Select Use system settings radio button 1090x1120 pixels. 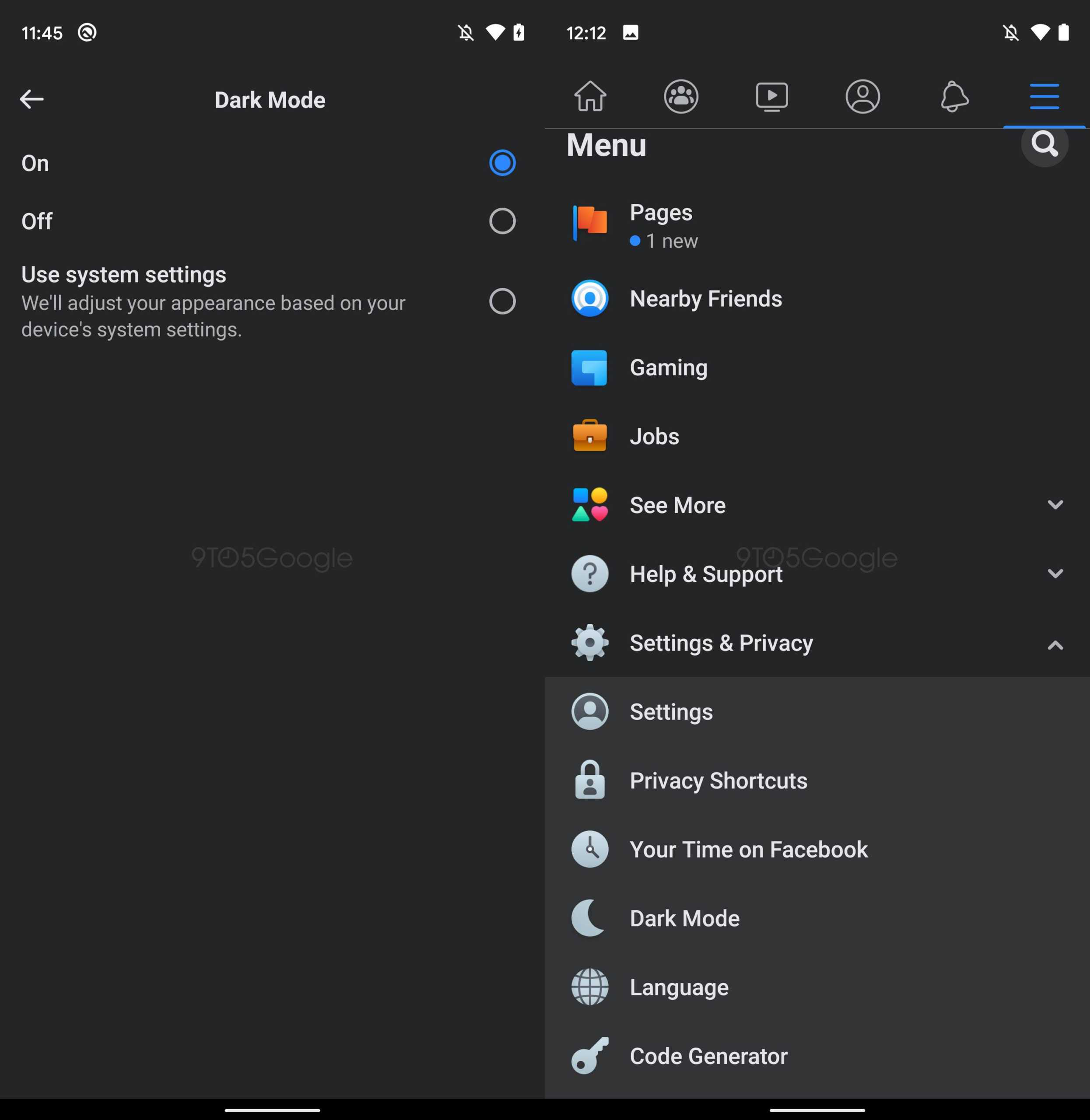(502, 301)
